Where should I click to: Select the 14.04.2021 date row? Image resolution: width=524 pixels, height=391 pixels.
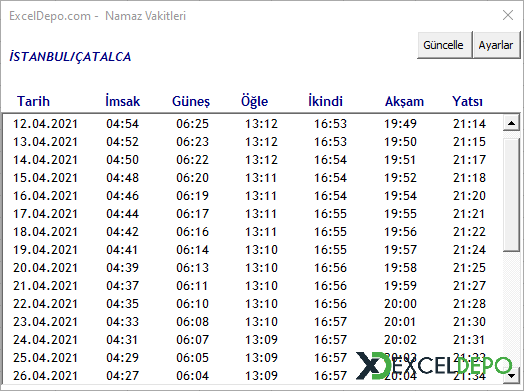(x=252, y=160)
